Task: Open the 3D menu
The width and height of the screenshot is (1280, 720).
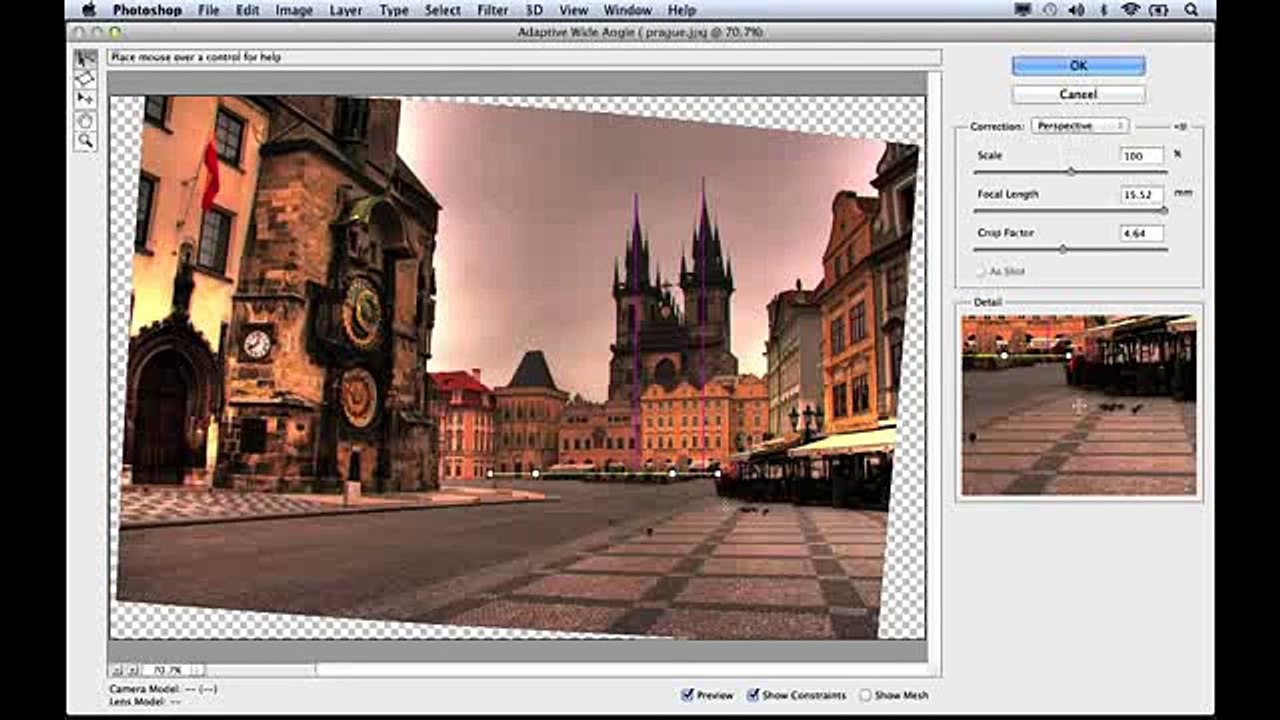Action: (534, 10)
